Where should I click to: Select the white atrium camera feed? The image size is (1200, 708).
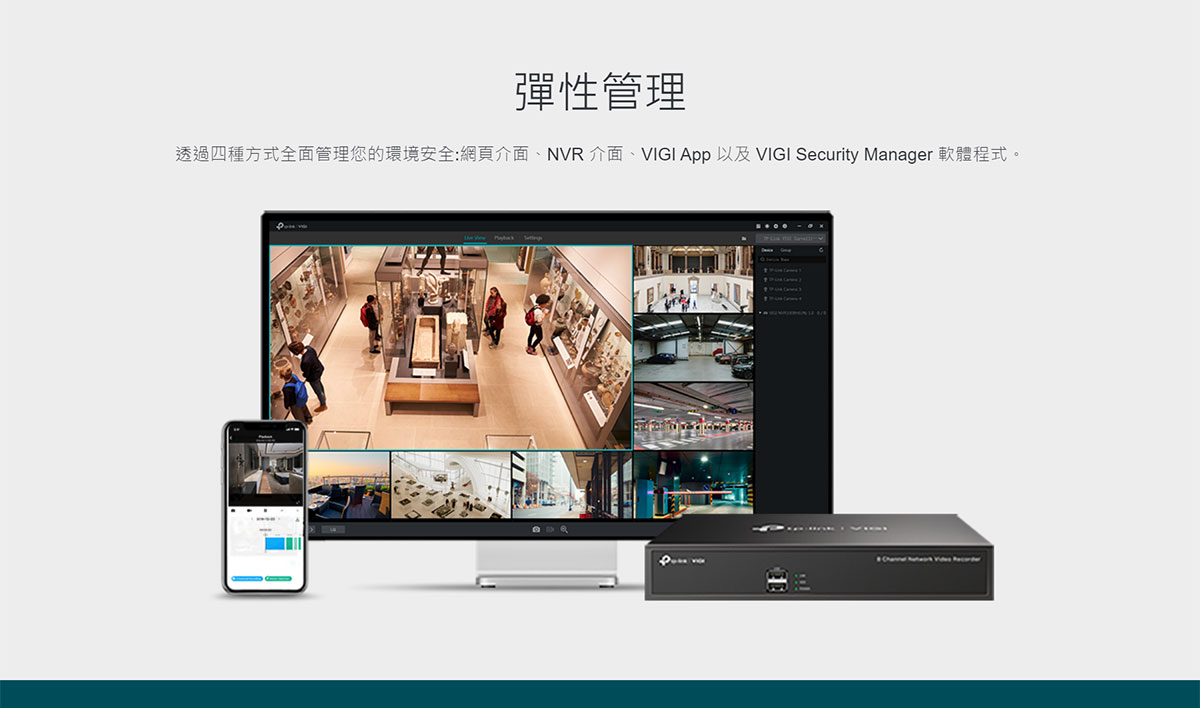[451, 485]
